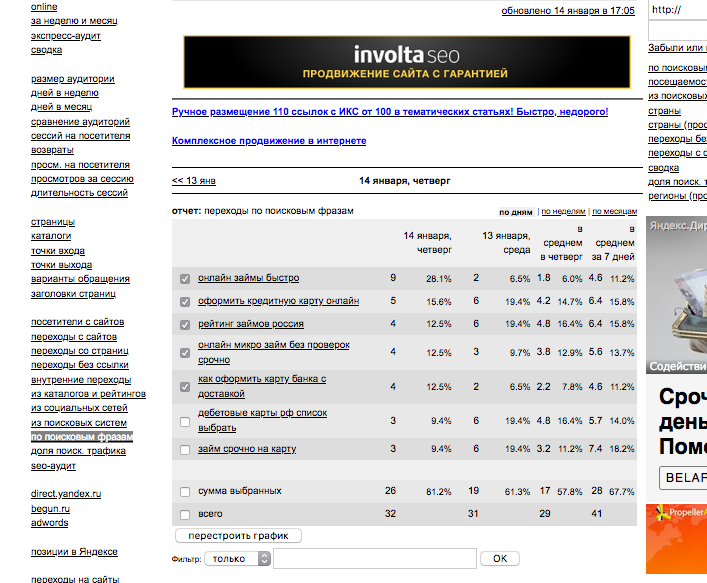
Task: Open 'длительность сессий' report
Action: pyautogui.click(x=79, y=193)
